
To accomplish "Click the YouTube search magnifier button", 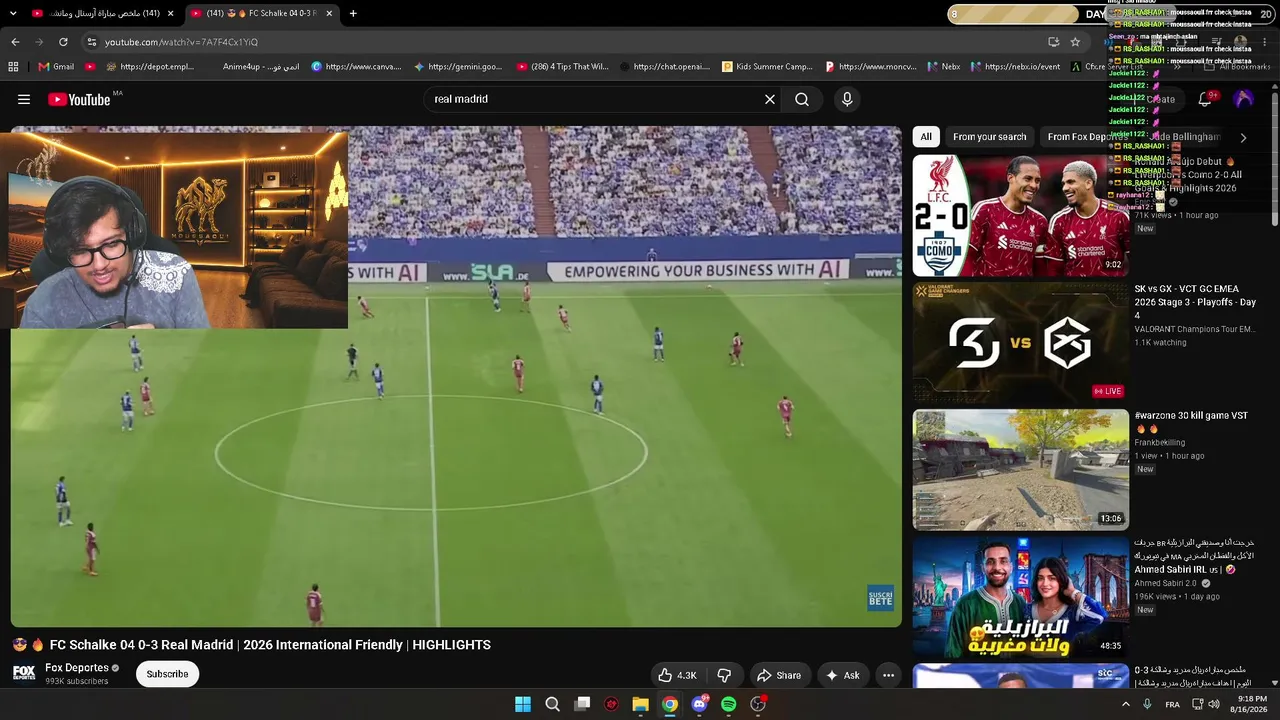I will (802, 99).
